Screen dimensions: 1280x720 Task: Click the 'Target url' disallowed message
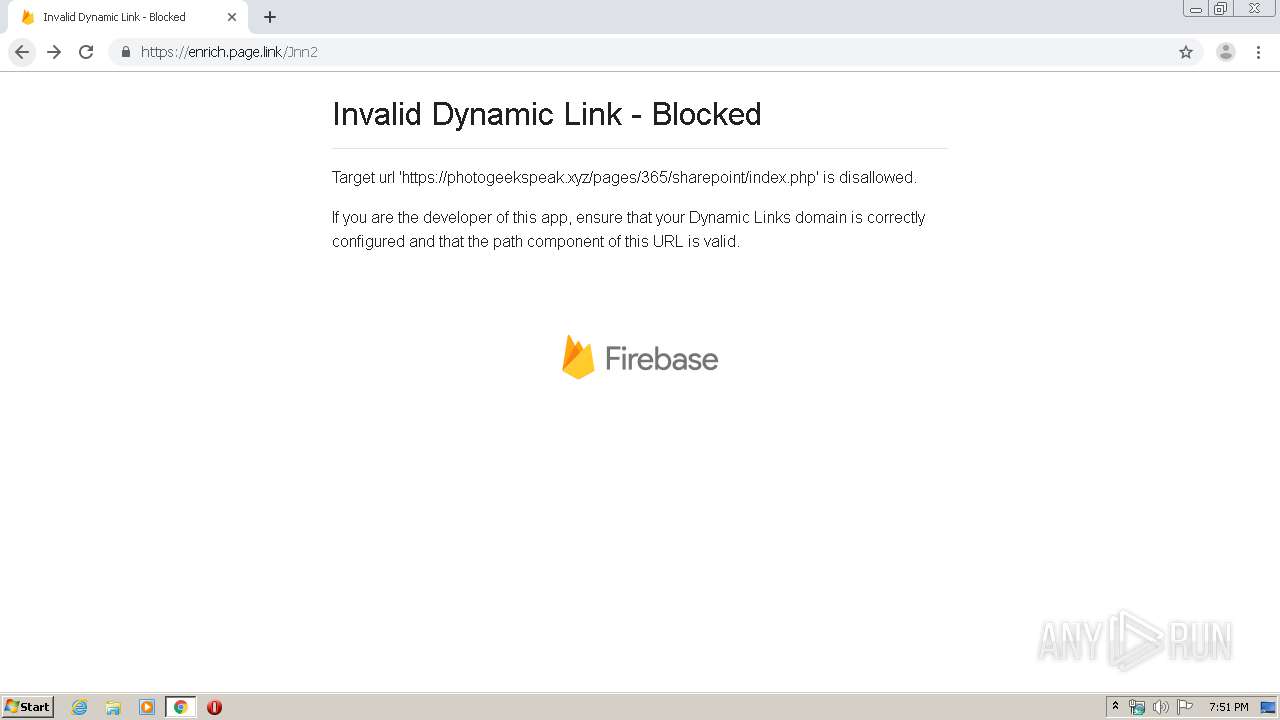624,177
